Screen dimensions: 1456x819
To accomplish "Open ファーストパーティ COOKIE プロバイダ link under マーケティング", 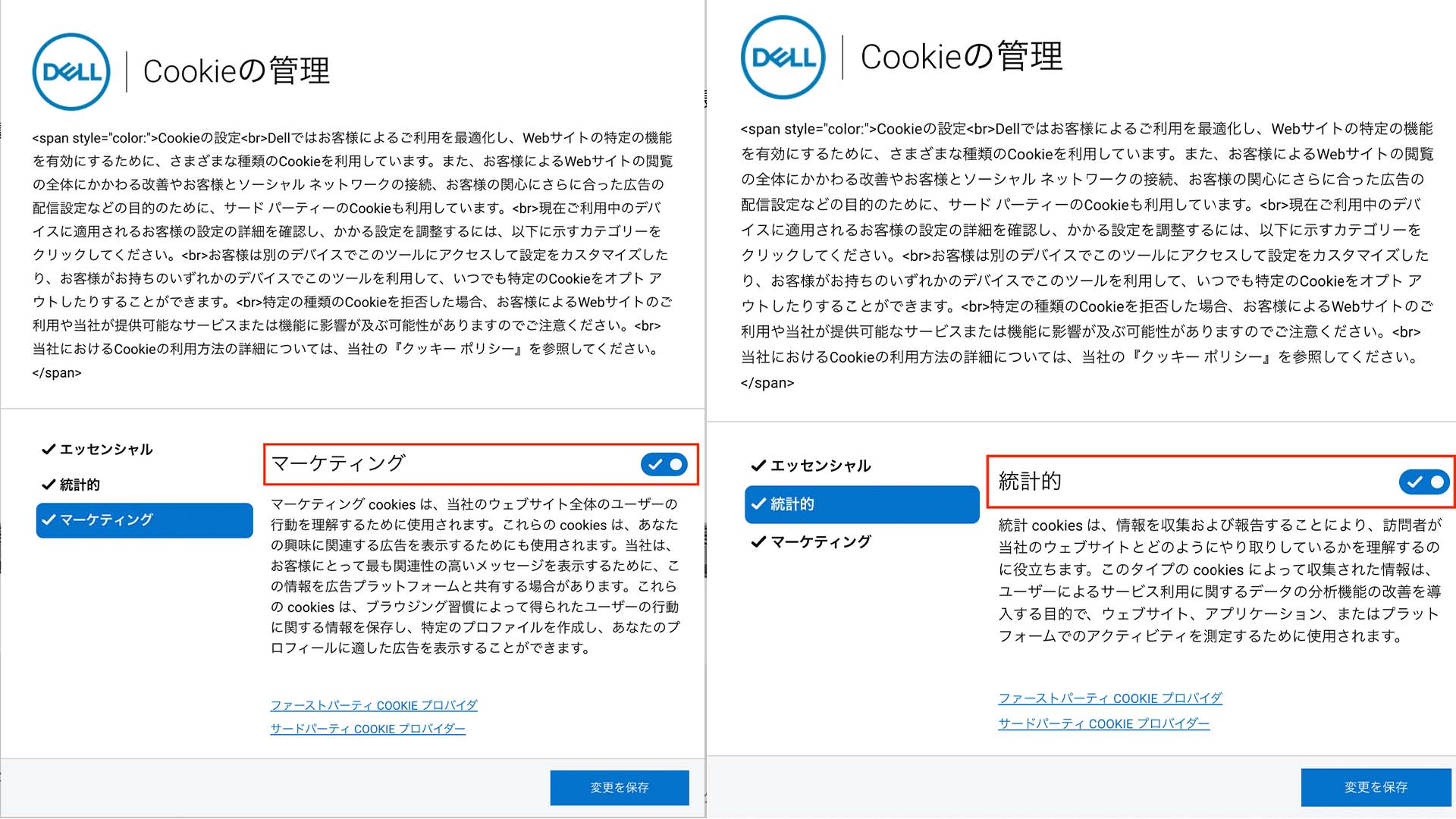I will click(x=374, y=705).
